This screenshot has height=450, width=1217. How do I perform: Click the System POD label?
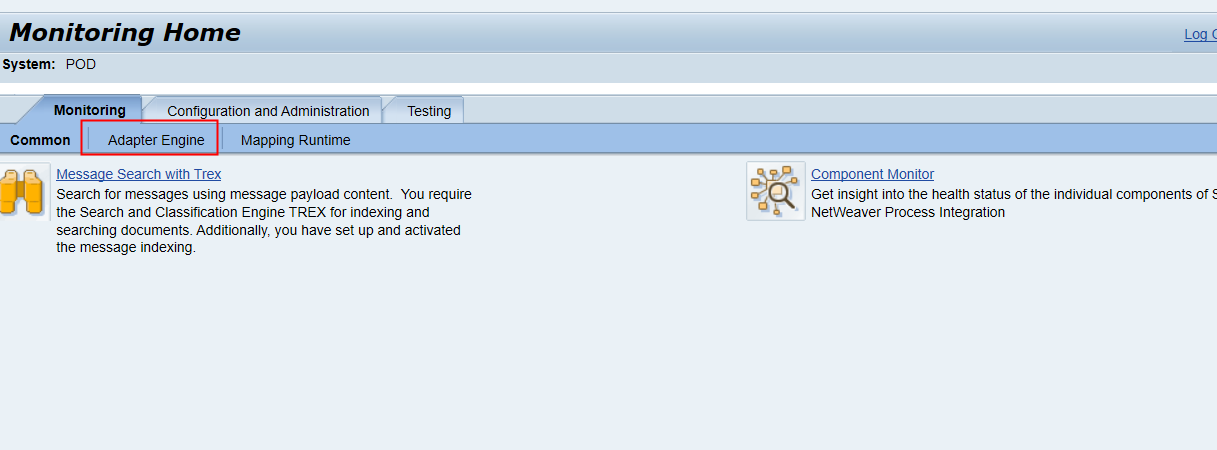click(x=49, y=64)
